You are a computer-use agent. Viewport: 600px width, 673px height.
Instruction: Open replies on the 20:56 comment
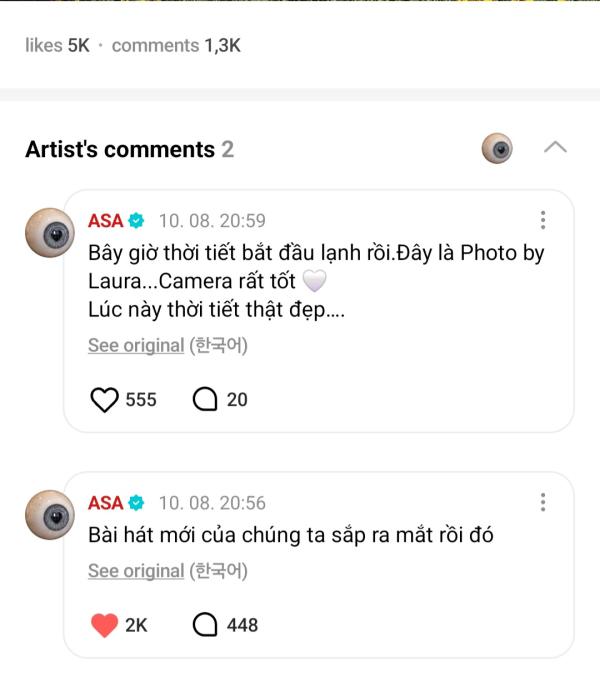pyautogui.click(x=205, y=625)
